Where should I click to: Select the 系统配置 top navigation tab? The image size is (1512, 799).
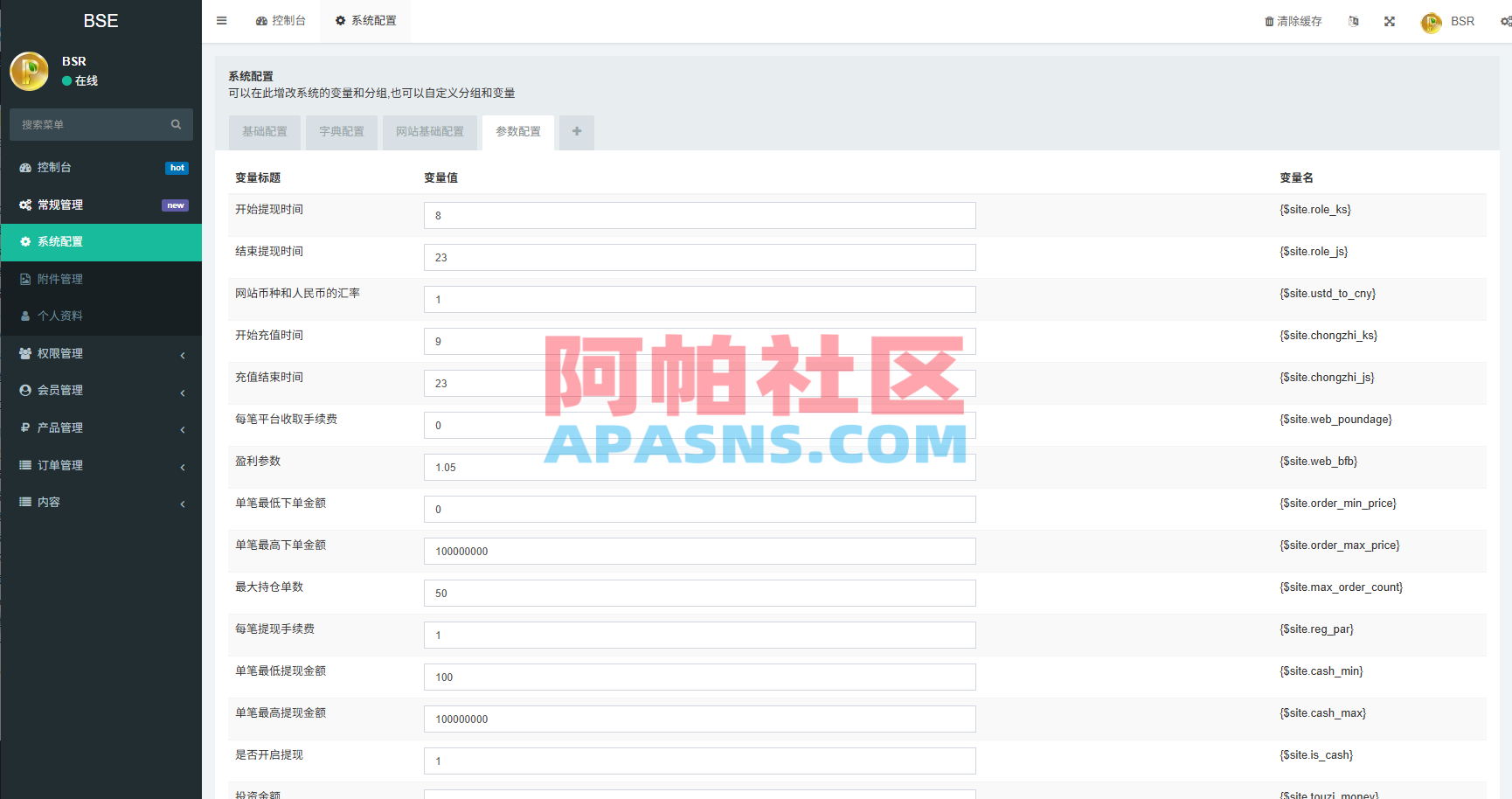(x=365, y=21)
